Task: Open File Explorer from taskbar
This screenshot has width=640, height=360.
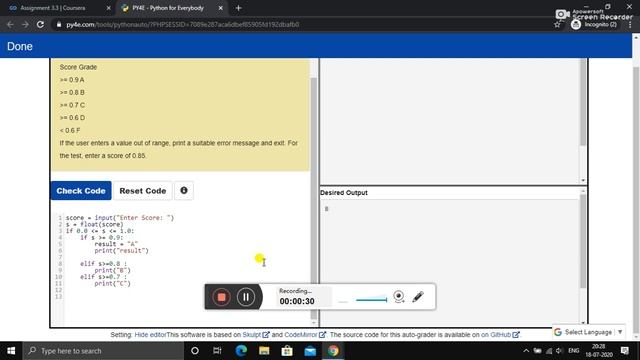Action: coord(264,351)
